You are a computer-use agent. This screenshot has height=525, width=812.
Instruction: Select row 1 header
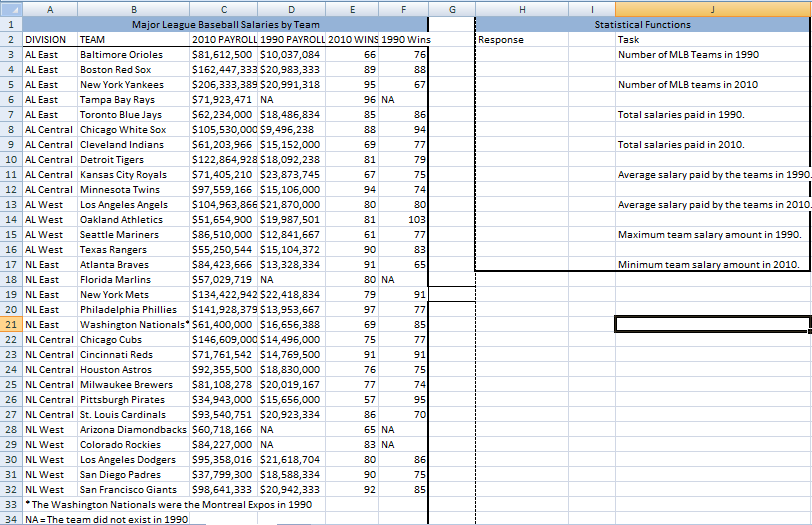(x=11, y=24)
